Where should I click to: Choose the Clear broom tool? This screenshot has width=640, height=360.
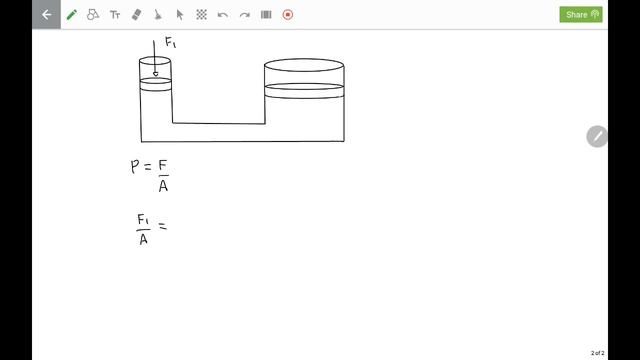point(158,15)
